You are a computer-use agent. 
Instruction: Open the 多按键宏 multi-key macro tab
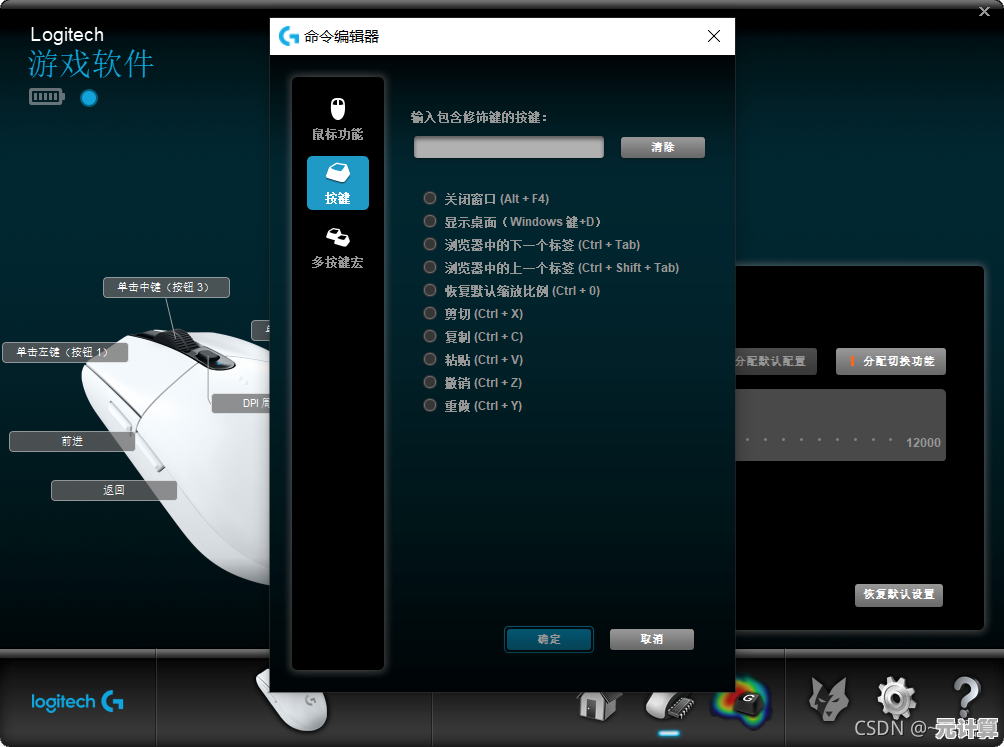click(337, 248)
